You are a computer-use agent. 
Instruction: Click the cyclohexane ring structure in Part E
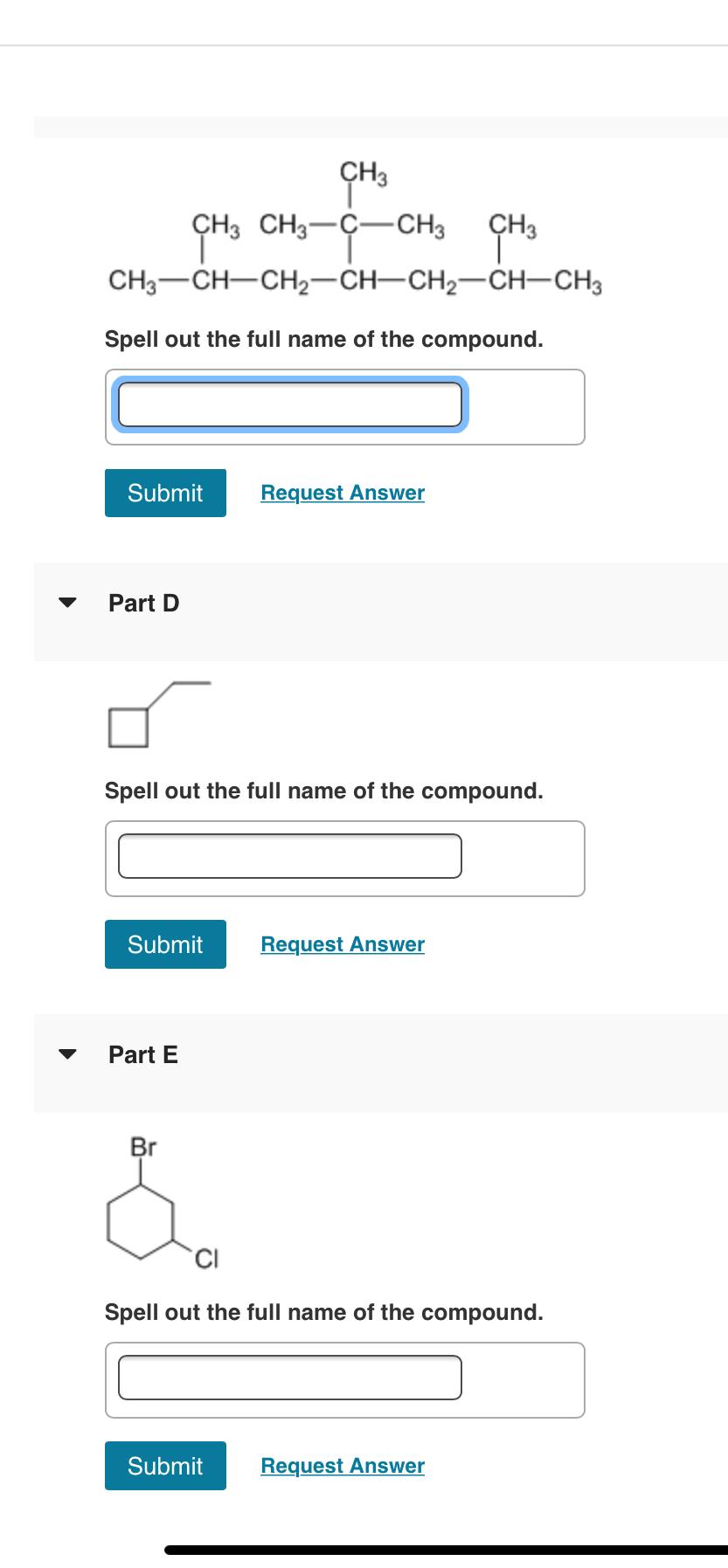(138, 1223)
